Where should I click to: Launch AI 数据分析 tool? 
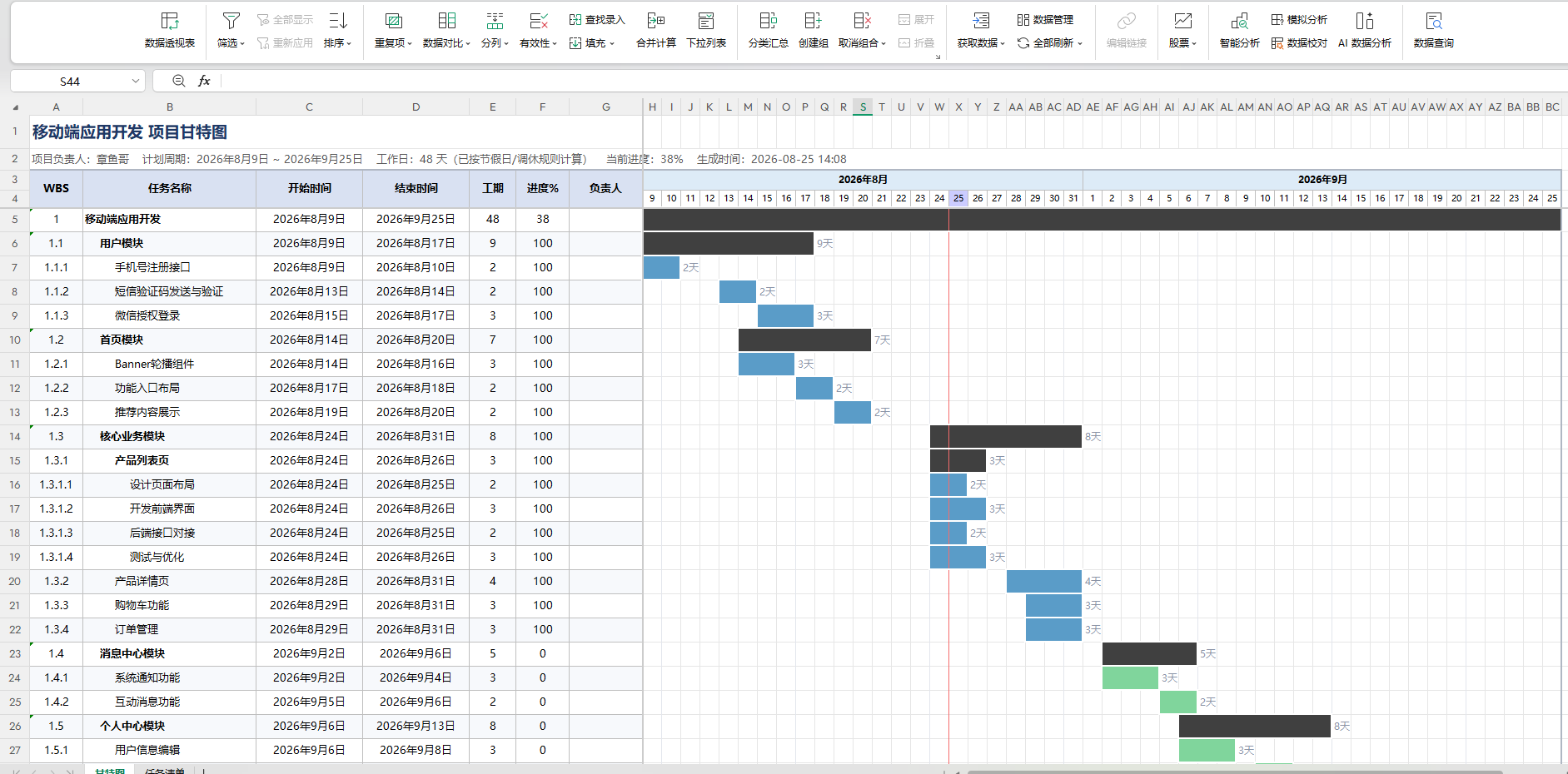pos(1365,30)
